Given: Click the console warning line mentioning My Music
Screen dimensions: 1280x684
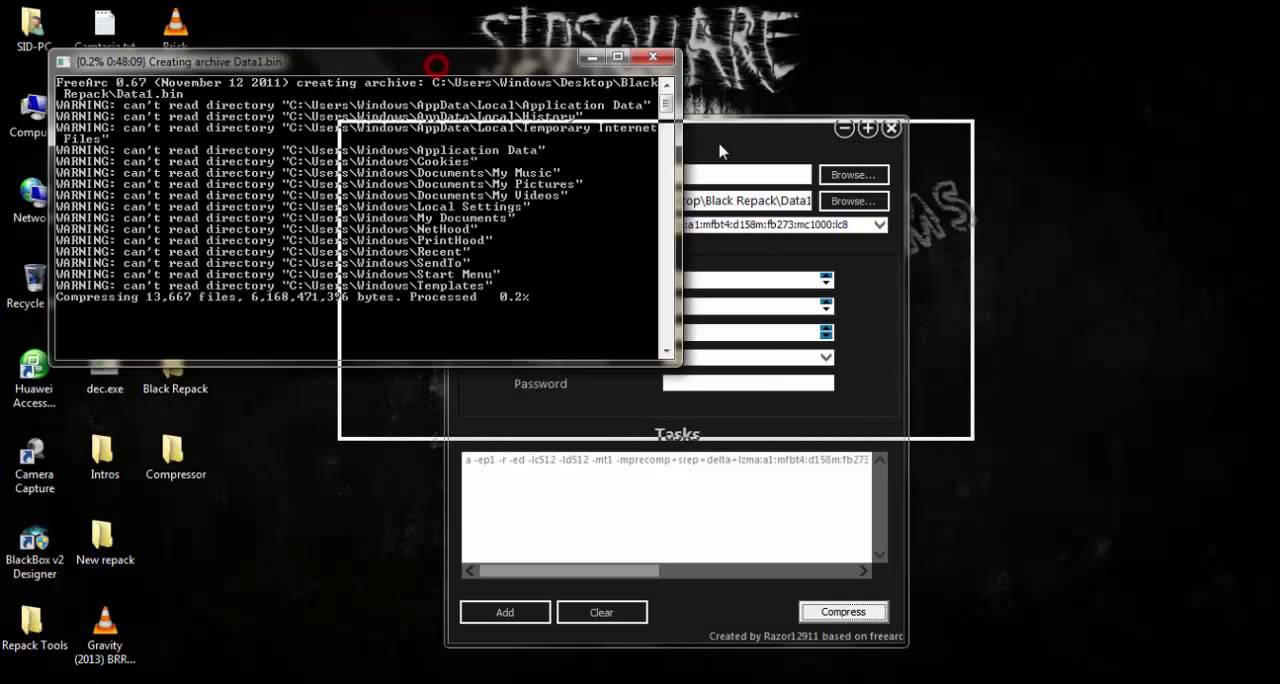Looking at the screenshot, I should coord(308,173).
